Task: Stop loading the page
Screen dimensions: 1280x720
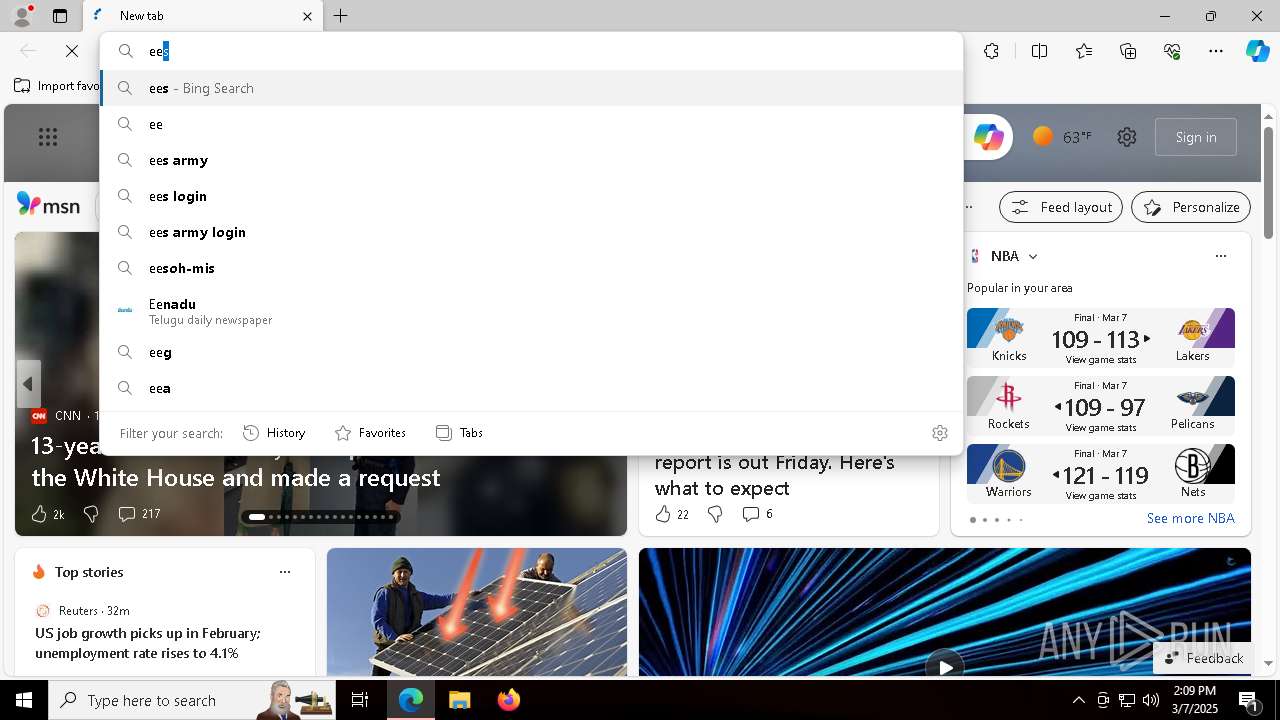Action: tap(72, 51)
